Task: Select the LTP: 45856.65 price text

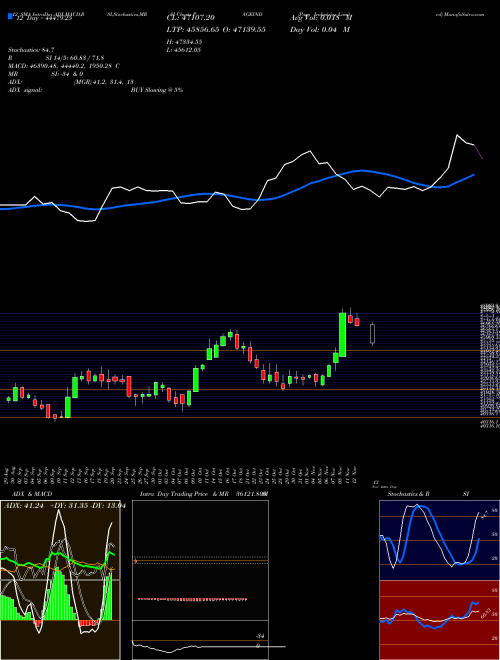Action: tap(191, 29)
